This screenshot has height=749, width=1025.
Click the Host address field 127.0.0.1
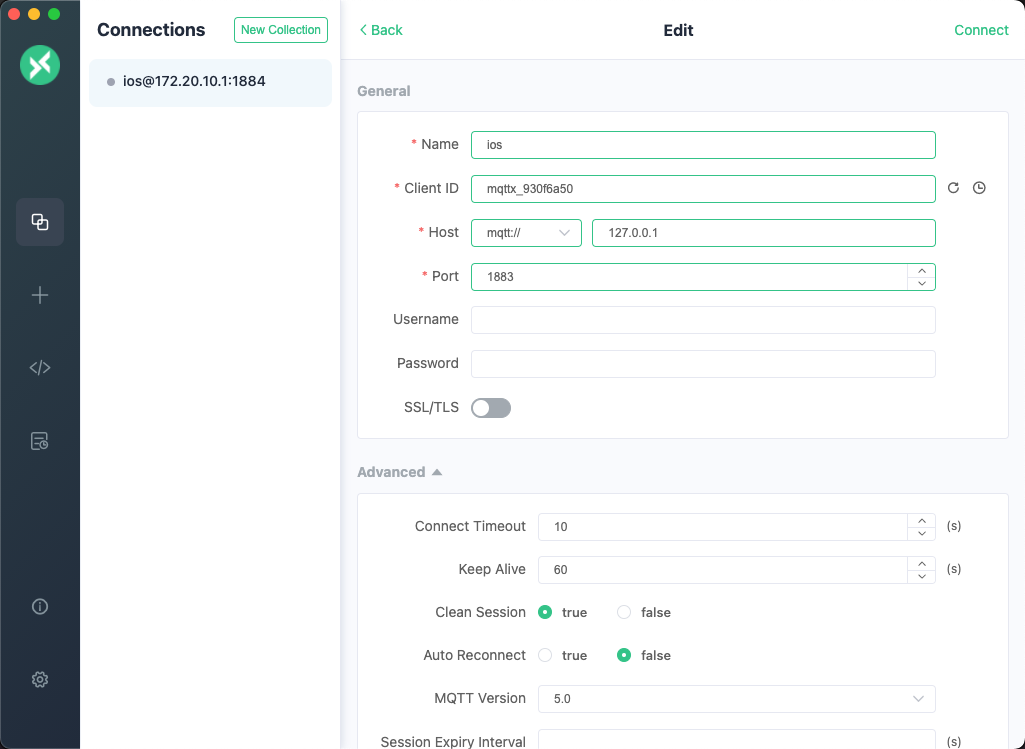764,233
